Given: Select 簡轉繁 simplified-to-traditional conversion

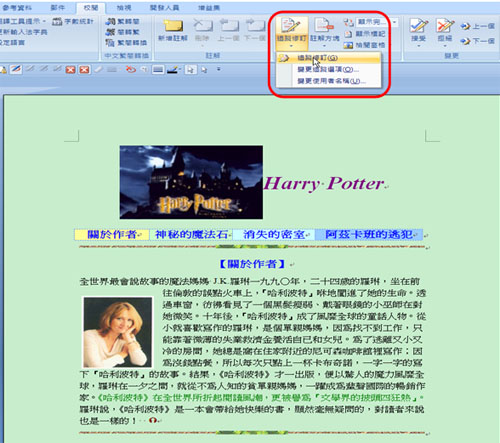Looking at the screenshot, I should click(122, 32).
